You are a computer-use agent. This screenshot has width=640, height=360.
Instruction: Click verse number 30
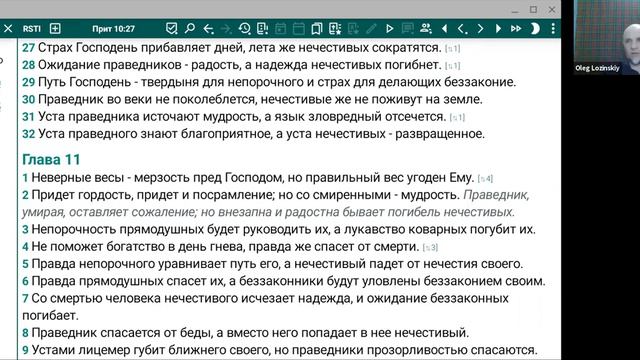click(28, 99)
